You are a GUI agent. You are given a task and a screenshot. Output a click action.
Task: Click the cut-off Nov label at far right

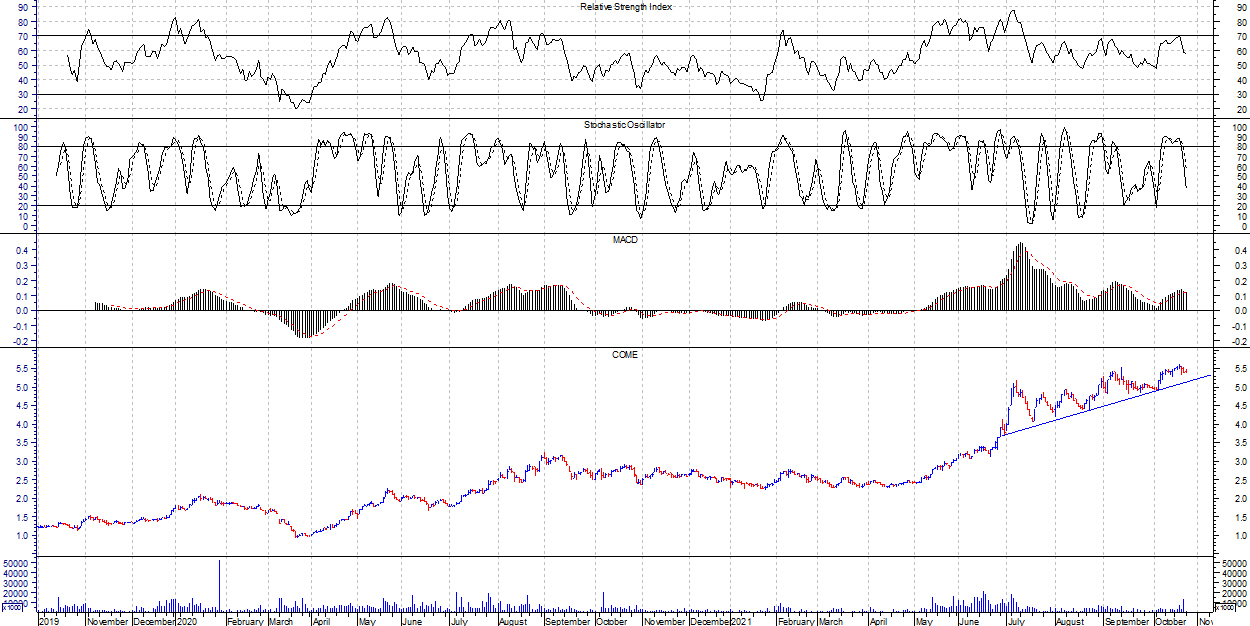[1205, 621]
